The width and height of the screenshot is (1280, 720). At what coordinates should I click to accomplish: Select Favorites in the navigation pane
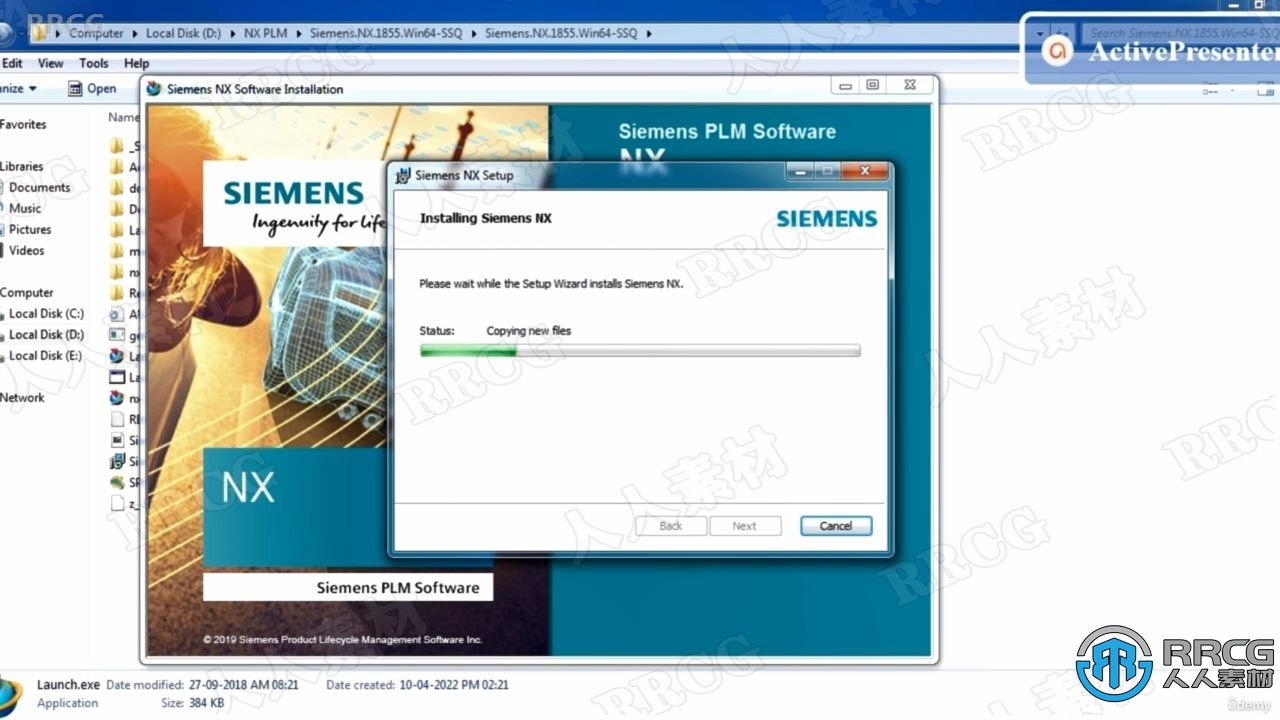pos(23,125)
